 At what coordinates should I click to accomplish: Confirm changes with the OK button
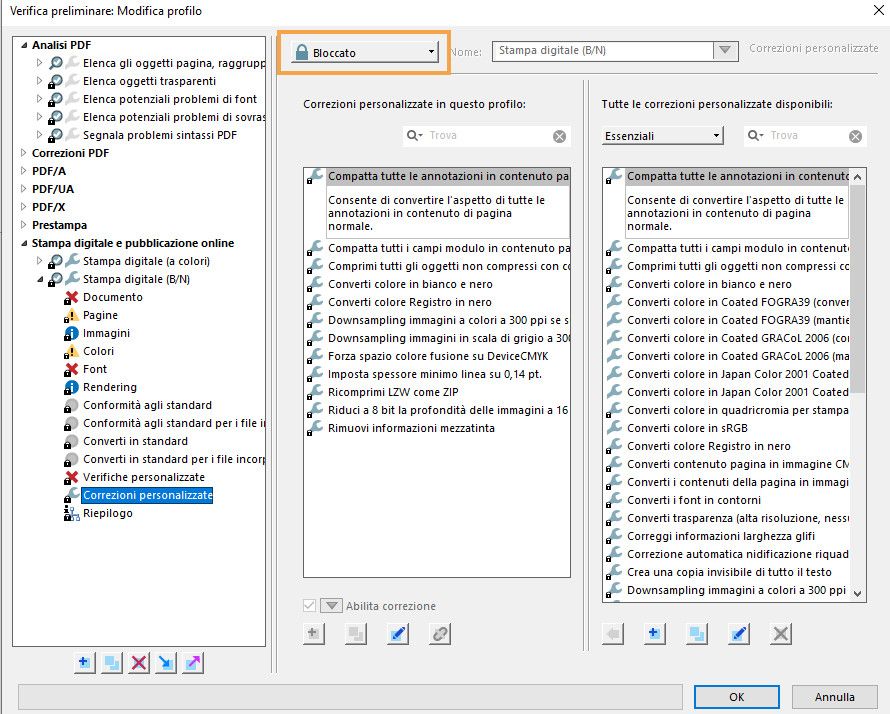coord(736,697)
